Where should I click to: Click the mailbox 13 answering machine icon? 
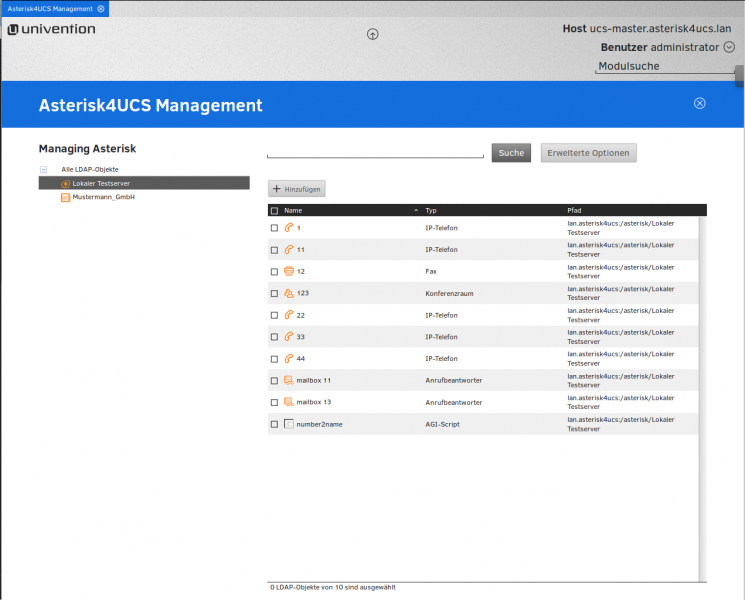pos(289,402)
